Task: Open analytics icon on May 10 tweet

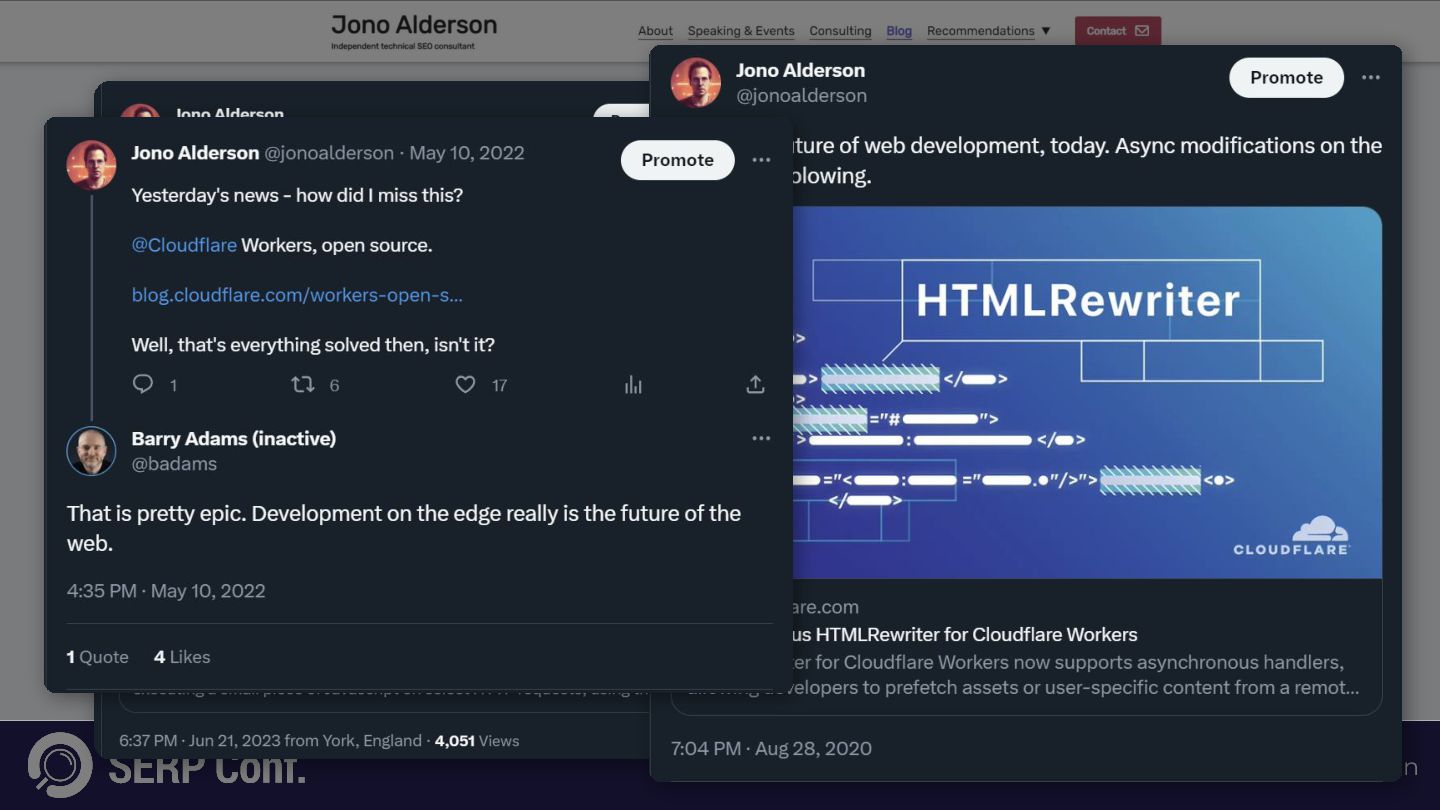Action: [633, 384]
